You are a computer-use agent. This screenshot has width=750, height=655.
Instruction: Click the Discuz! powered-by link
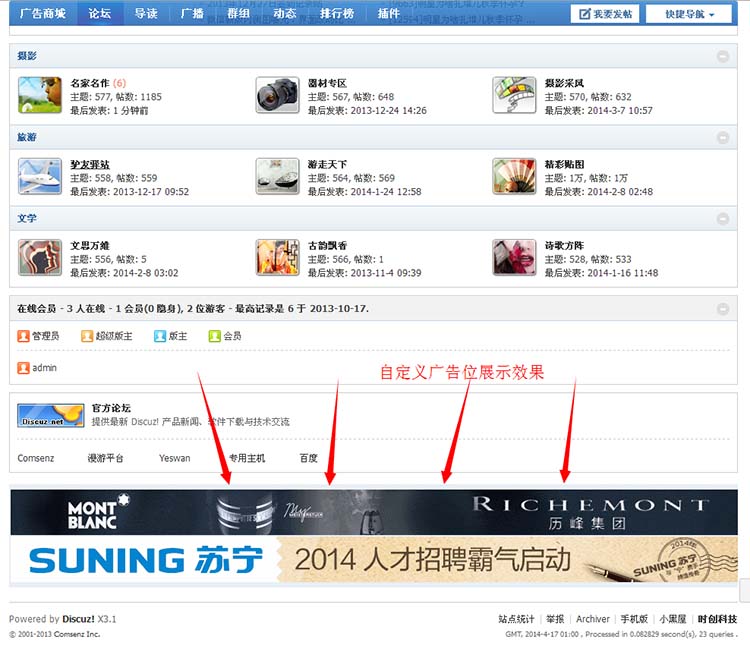78,619
